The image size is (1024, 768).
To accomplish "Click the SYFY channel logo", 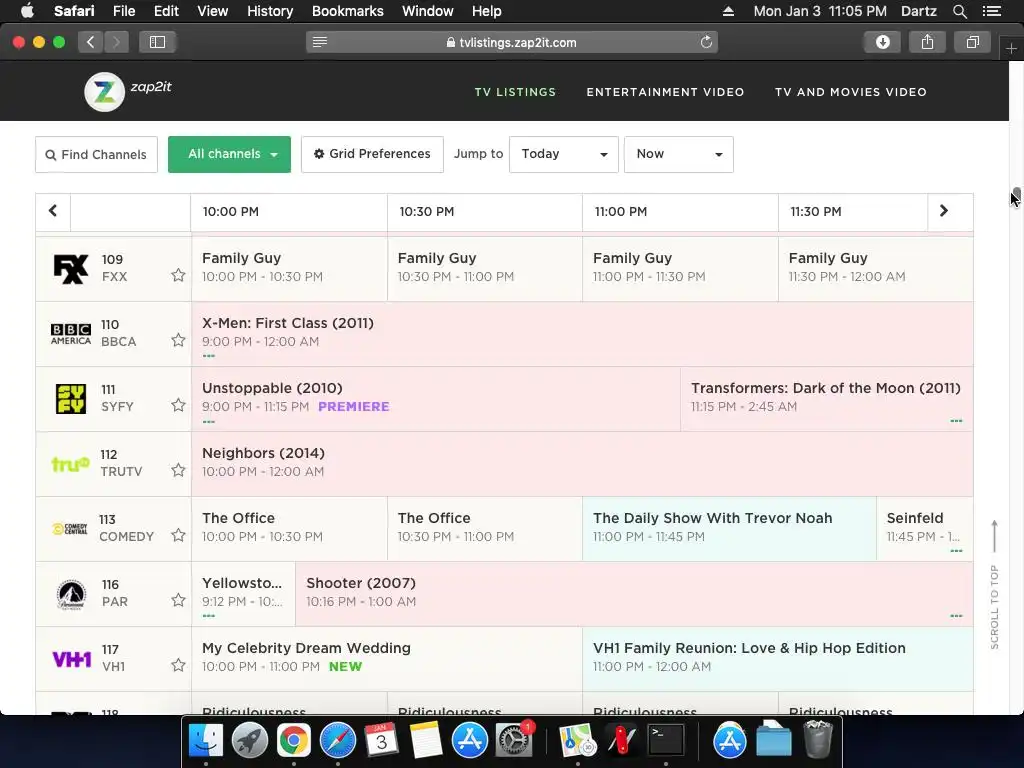I will pos(71,398).
